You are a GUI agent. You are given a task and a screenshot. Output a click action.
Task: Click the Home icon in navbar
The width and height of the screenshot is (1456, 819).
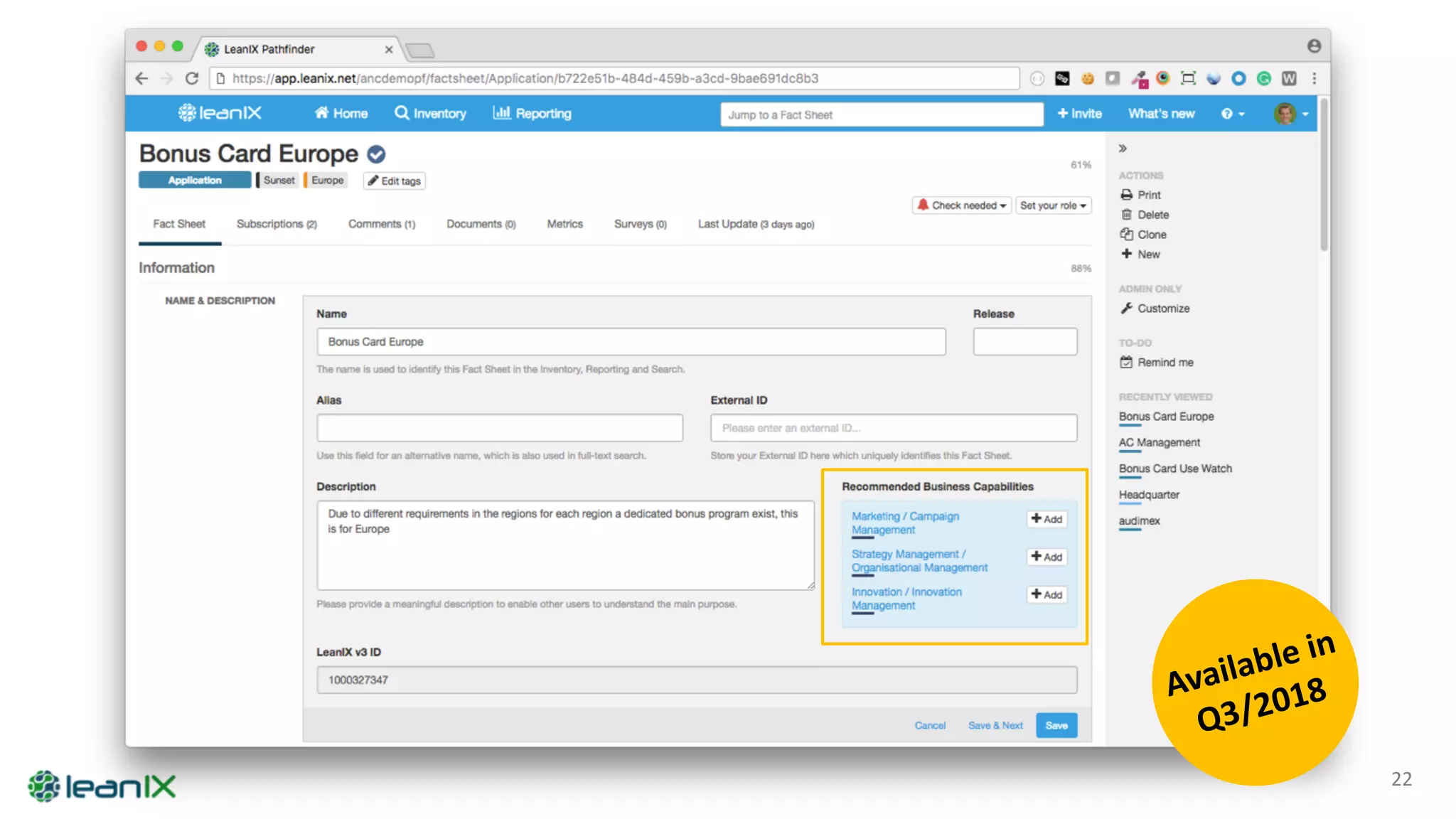click(x=322, y=113)
